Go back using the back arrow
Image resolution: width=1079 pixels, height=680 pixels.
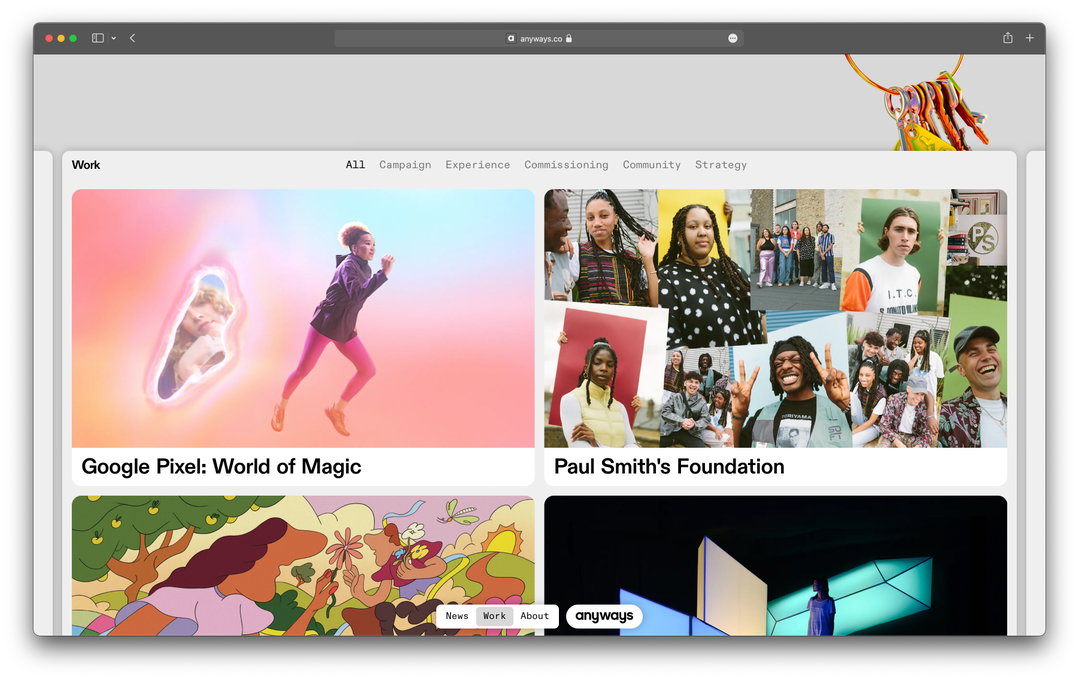pos(132,39)
